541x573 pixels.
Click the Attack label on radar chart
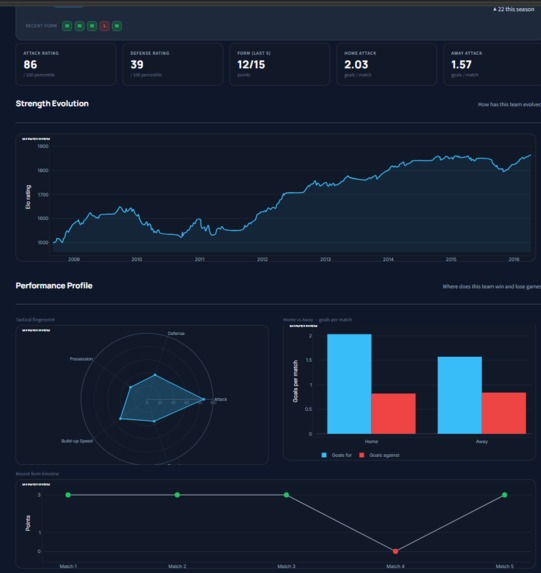(221, 399)
